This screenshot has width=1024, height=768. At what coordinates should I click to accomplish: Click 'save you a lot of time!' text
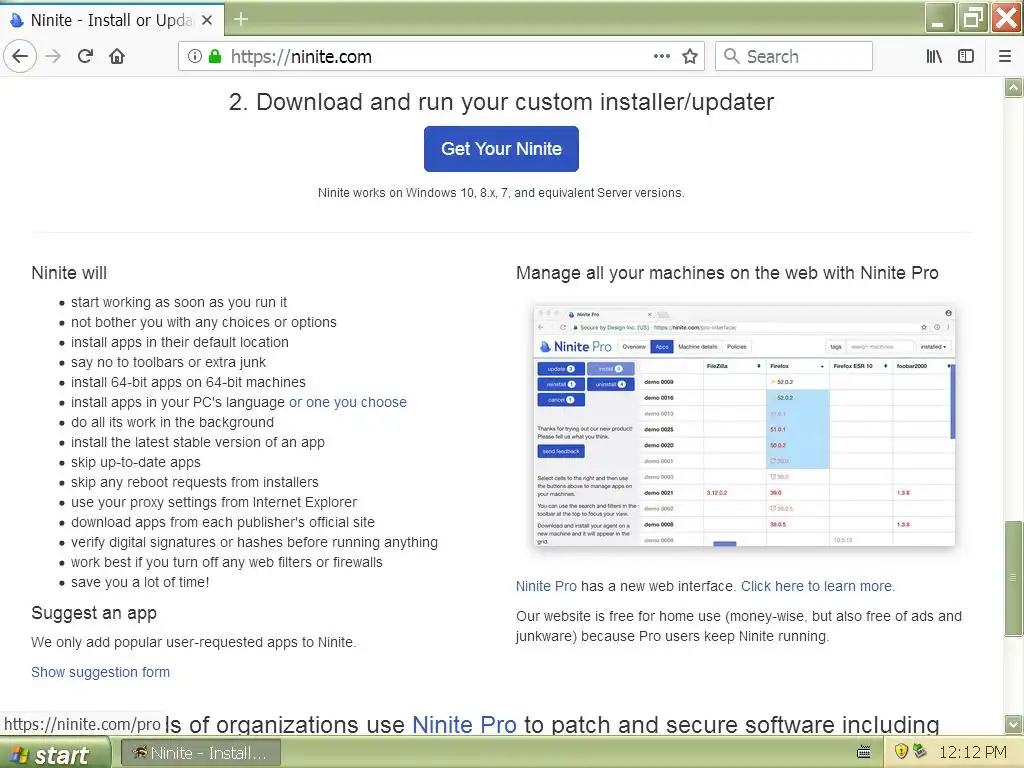click(x=140, y=583)
